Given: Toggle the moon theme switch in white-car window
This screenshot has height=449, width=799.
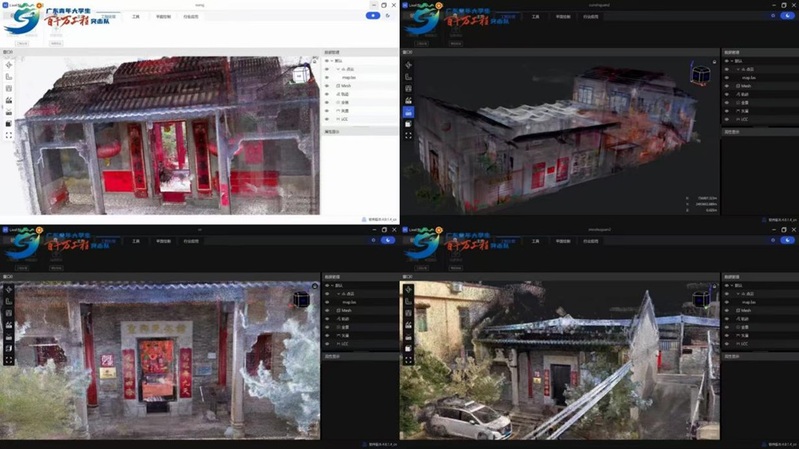Looking at the screenshot, I should [x=787, y=240].
